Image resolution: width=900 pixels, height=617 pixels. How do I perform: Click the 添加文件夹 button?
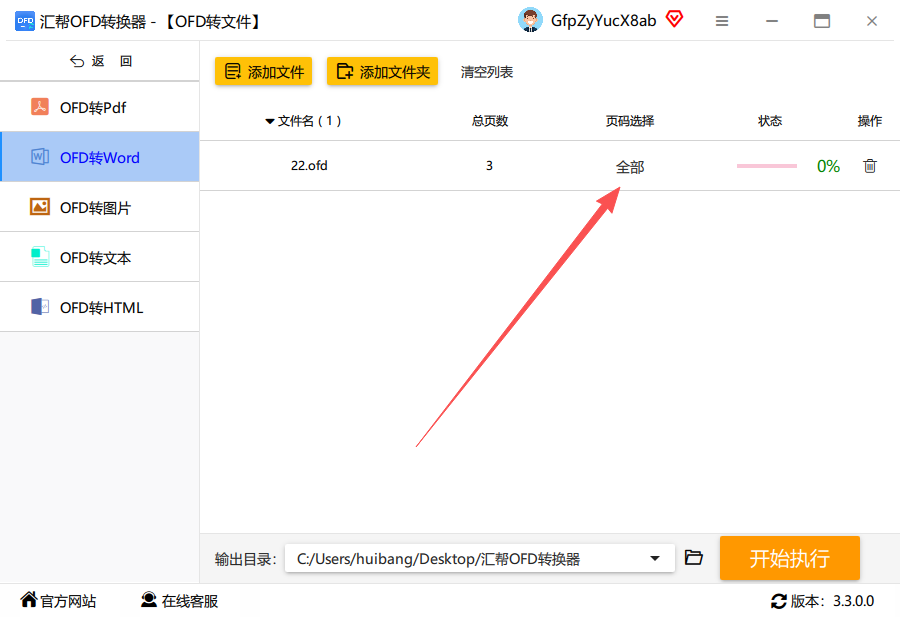pos(382,72)
